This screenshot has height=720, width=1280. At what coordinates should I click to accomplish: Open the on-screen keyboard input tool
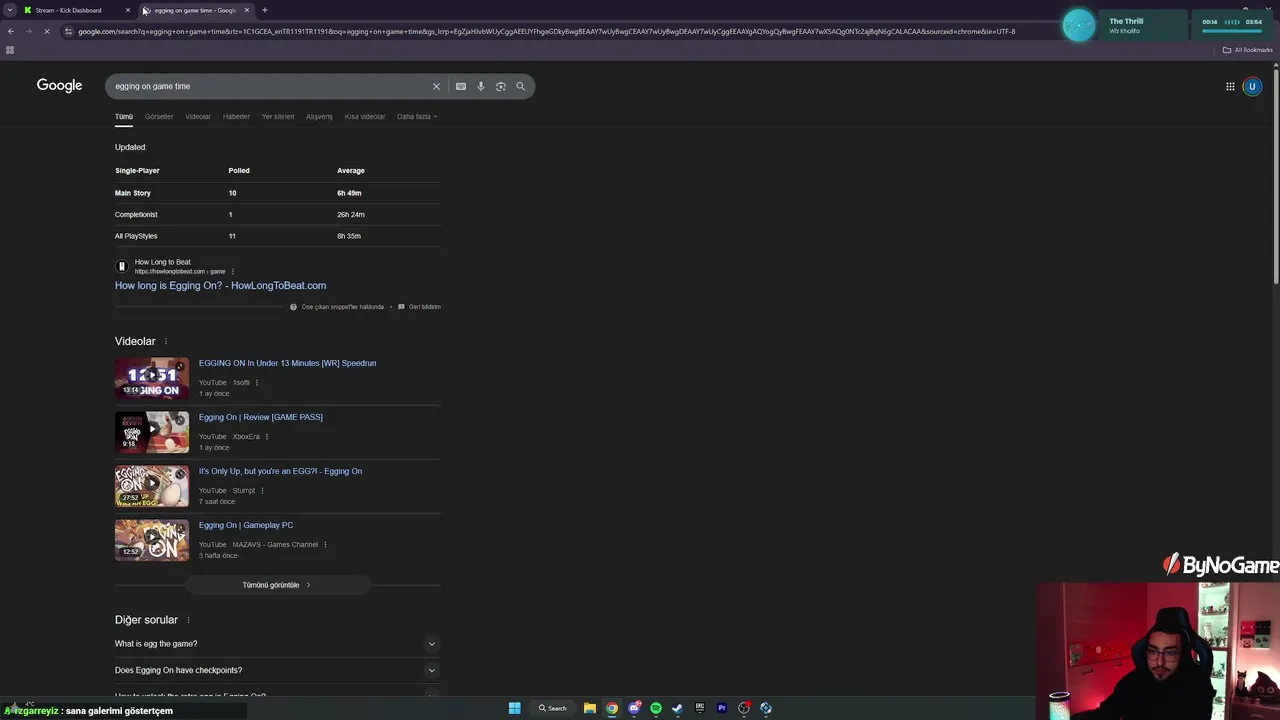point(461,86)
